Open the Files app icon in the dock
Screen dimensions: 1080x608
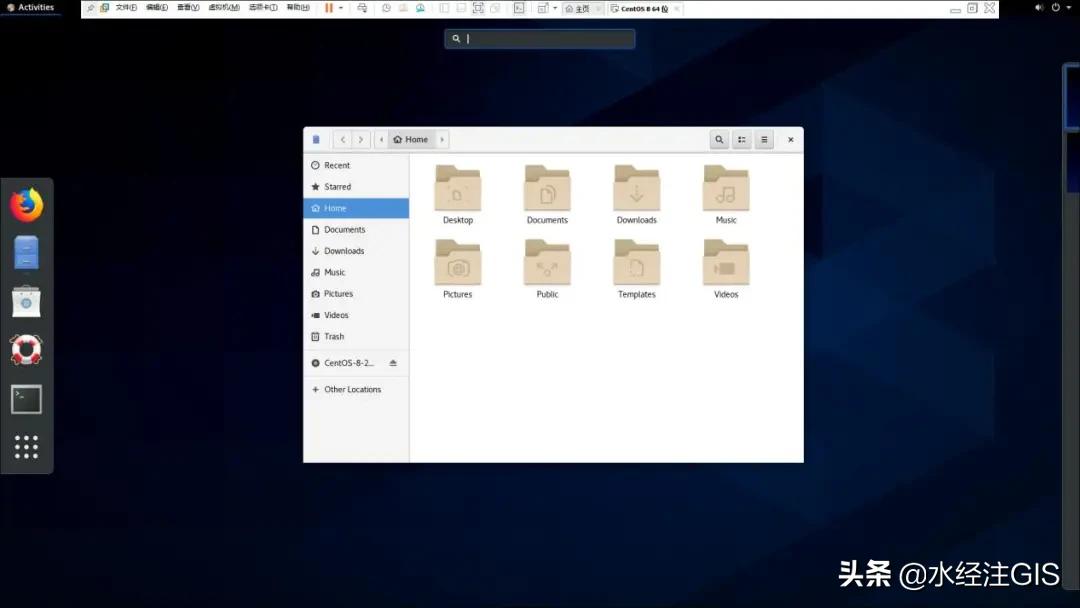click(x=26, y=252)
